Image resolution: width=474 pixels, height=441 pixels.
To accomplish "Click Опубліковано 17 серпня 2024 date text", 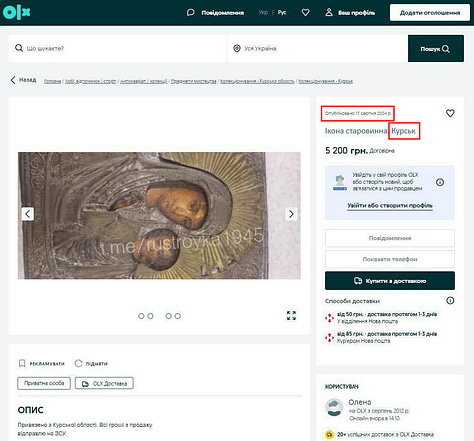I will tap(358, 113).
